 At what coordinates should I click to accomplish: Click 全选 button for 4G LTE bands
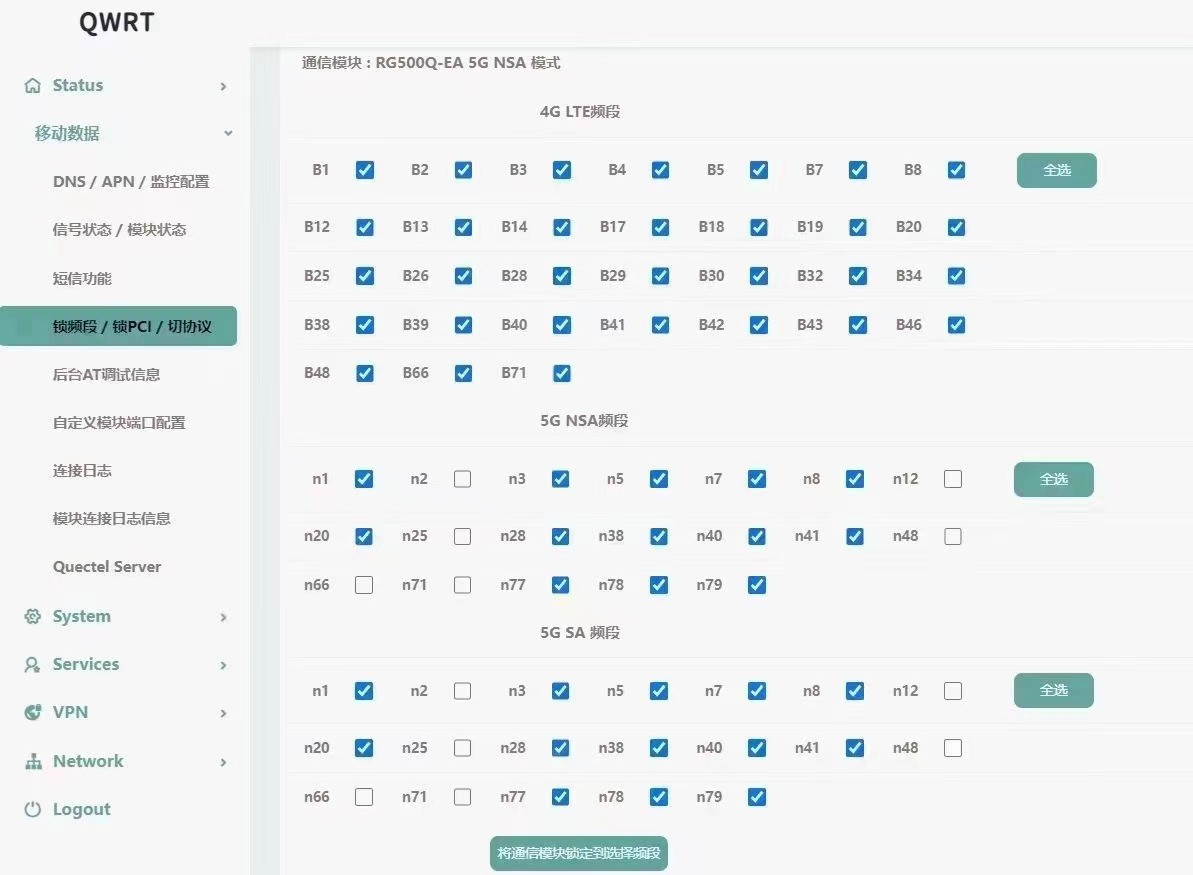point(1056,170)
